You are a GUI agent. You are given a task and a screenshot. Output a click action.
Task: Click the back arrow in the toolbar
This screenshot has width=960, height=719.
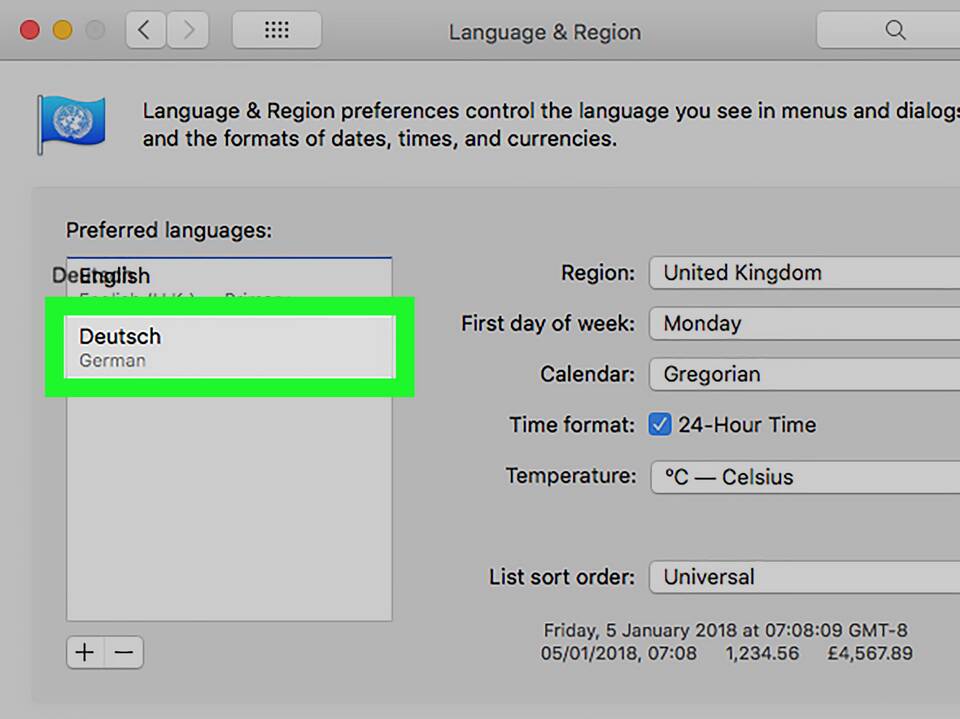tap(145, 30)
